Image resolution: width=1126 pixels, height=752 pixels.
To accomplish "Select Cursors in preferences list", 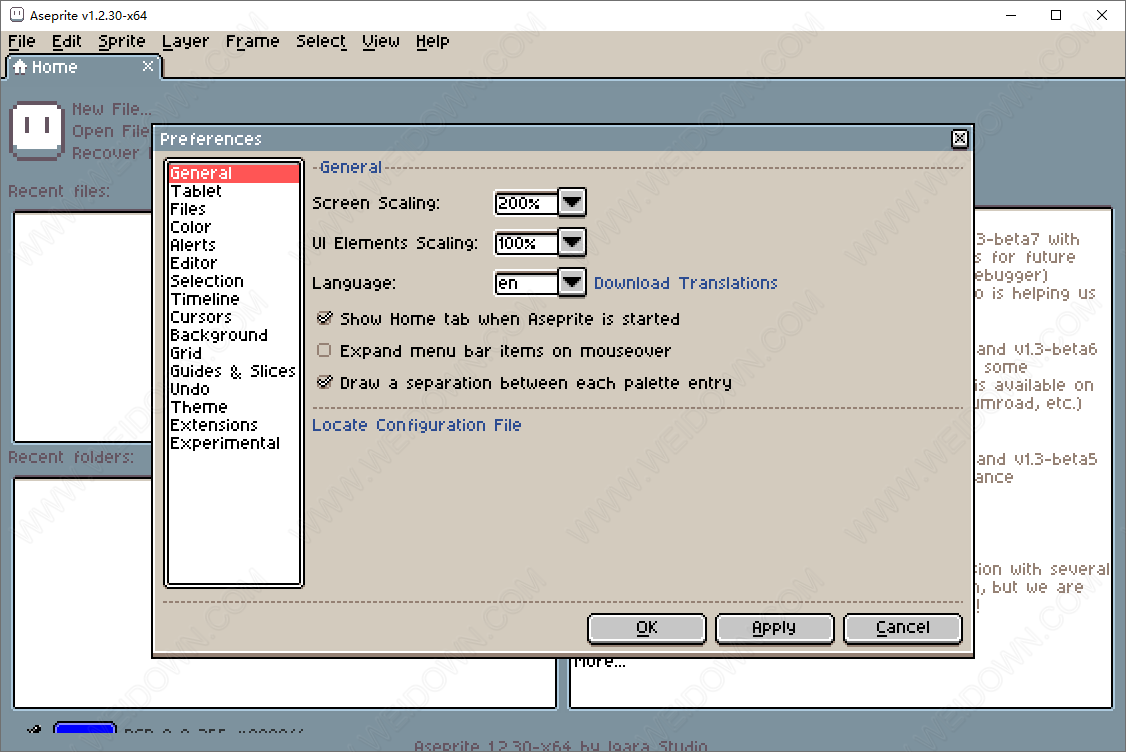I will pos(233,317).
